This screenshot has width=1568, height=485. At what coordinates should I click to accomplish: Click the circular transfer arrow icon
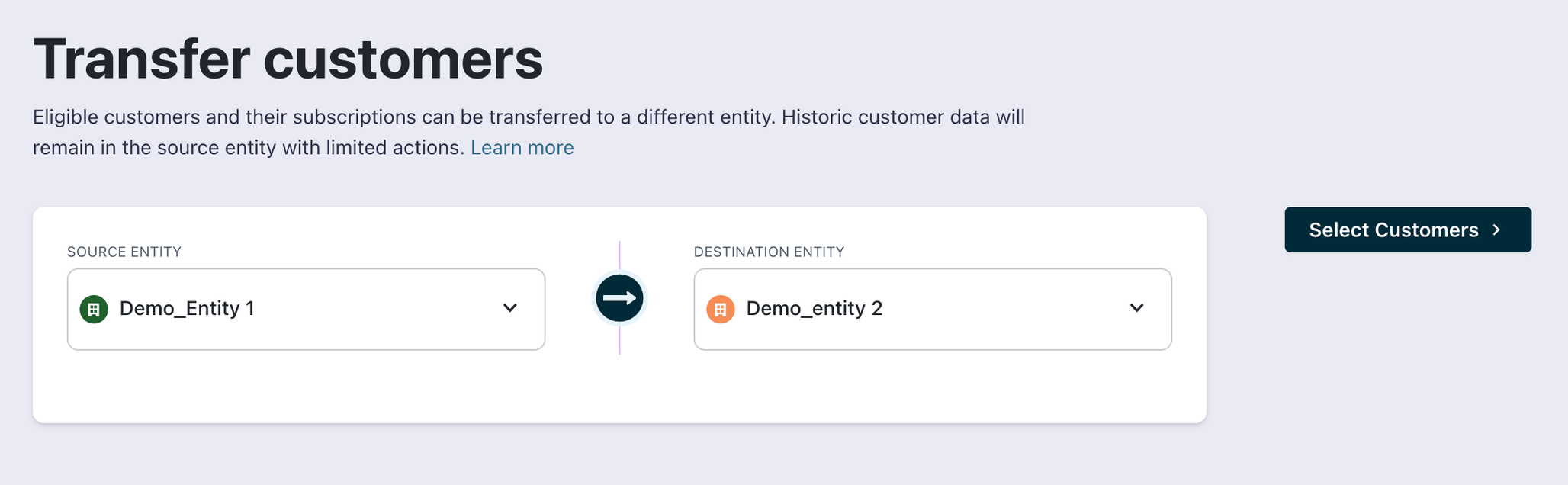619,298
